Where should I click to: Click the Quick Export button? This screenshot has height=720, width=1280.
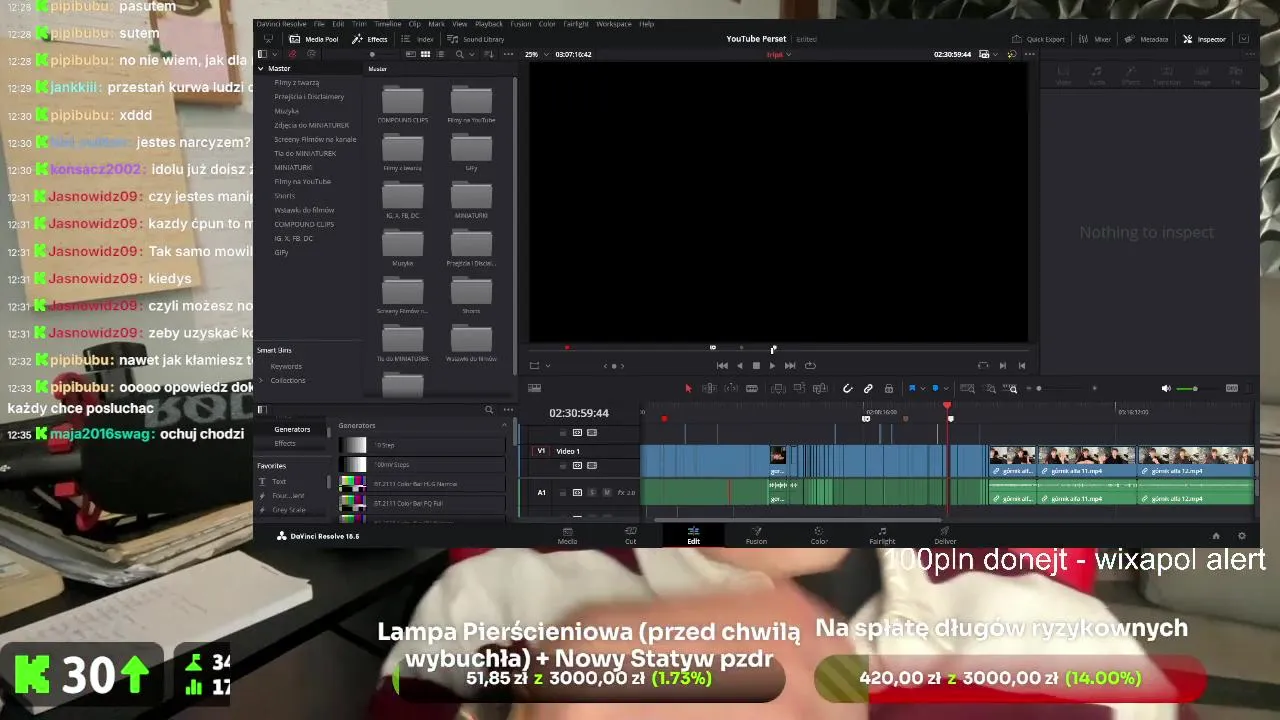coord(1038,39)
